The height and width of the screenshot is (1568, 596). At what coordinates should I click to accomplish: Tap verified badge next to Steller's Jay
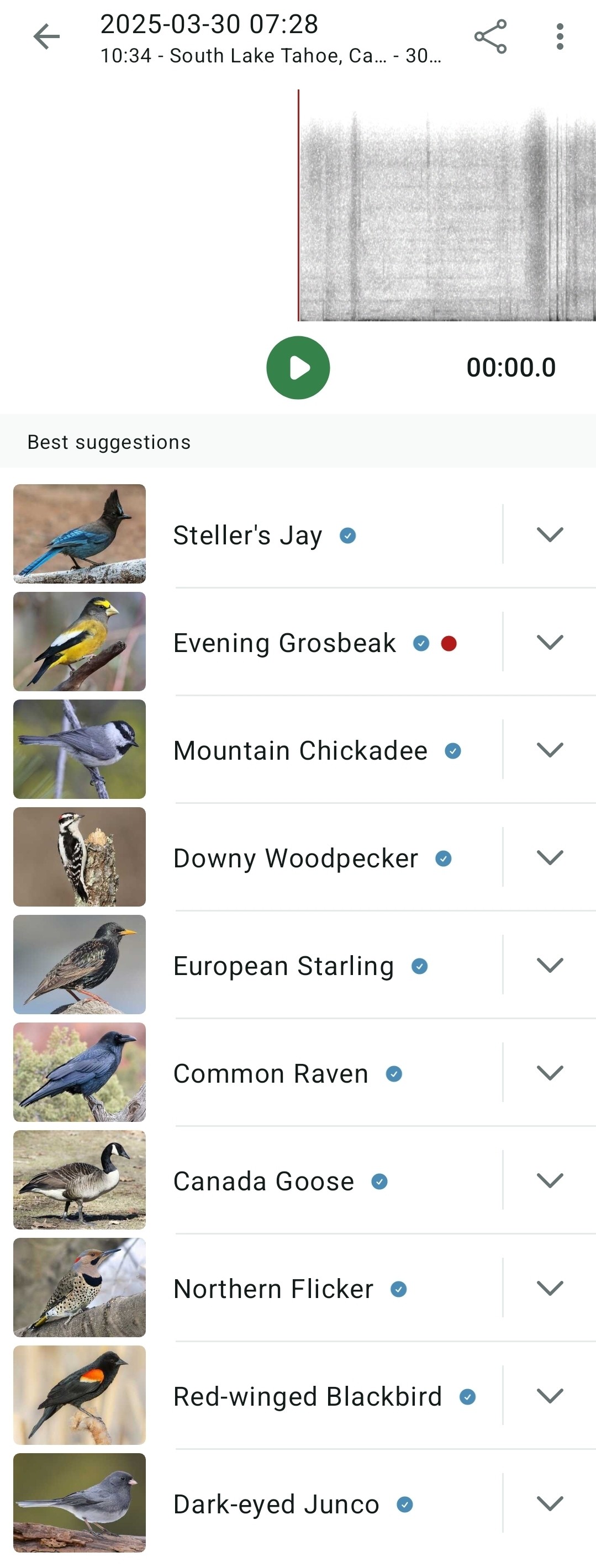[x=347, y=536]
